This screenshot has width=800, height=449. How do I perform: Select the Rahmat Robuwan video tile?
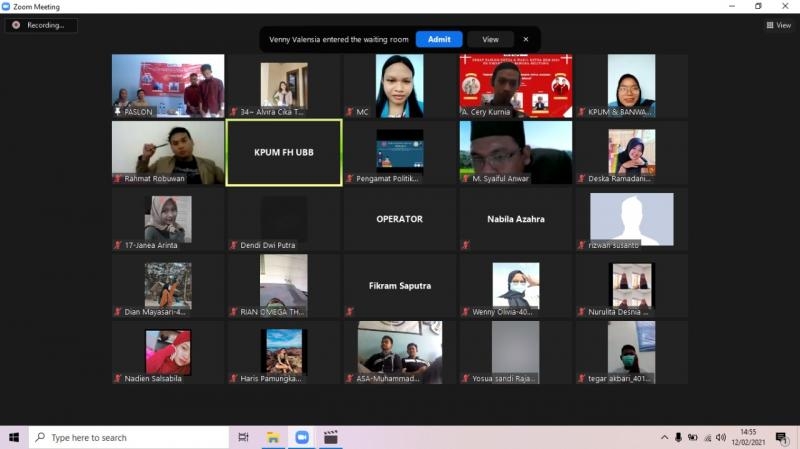[168, 153]
